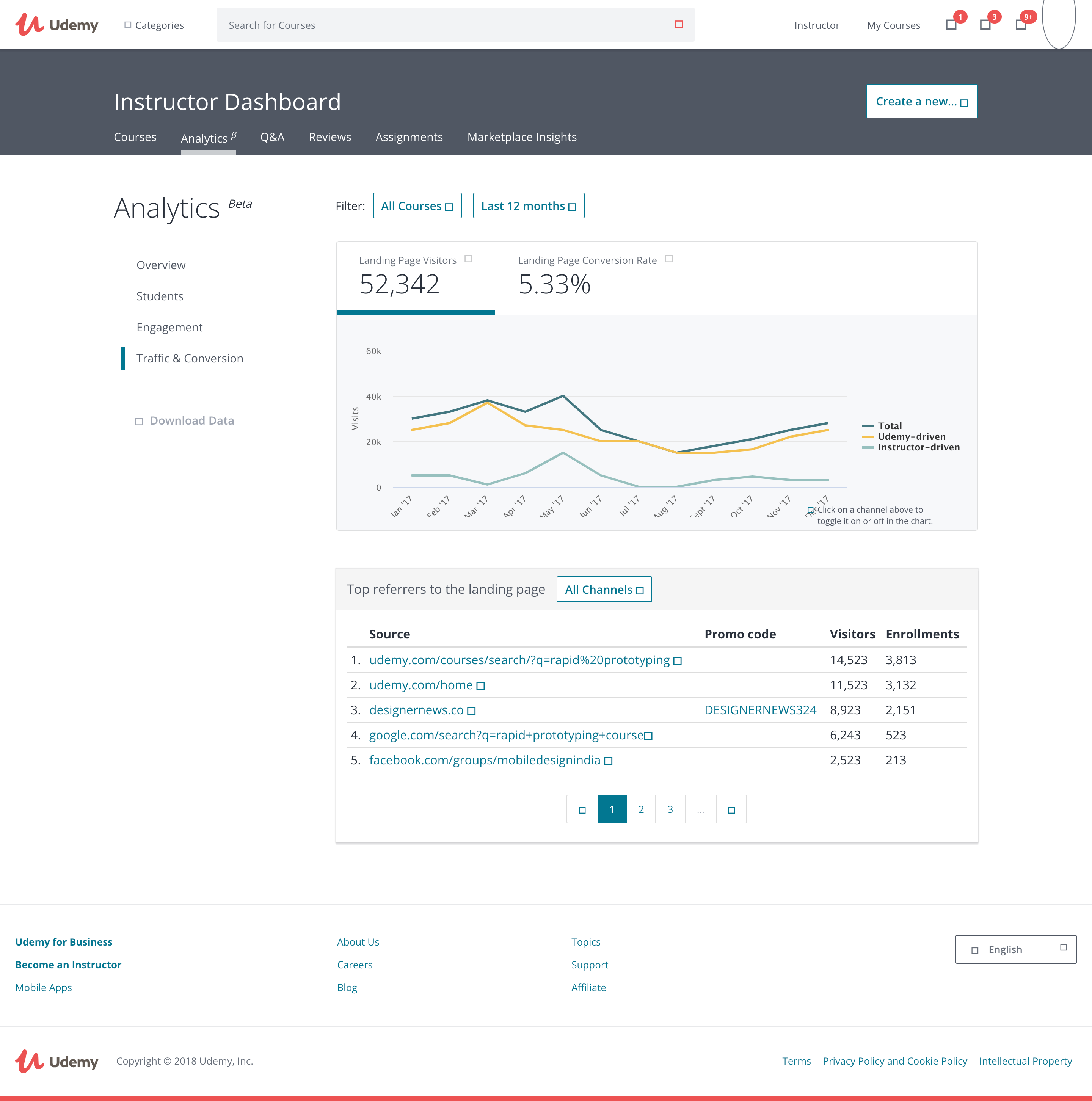Screen dimensions: 1092x1101
Task: Open Terms link in footer
Action: pos(796,1061)
